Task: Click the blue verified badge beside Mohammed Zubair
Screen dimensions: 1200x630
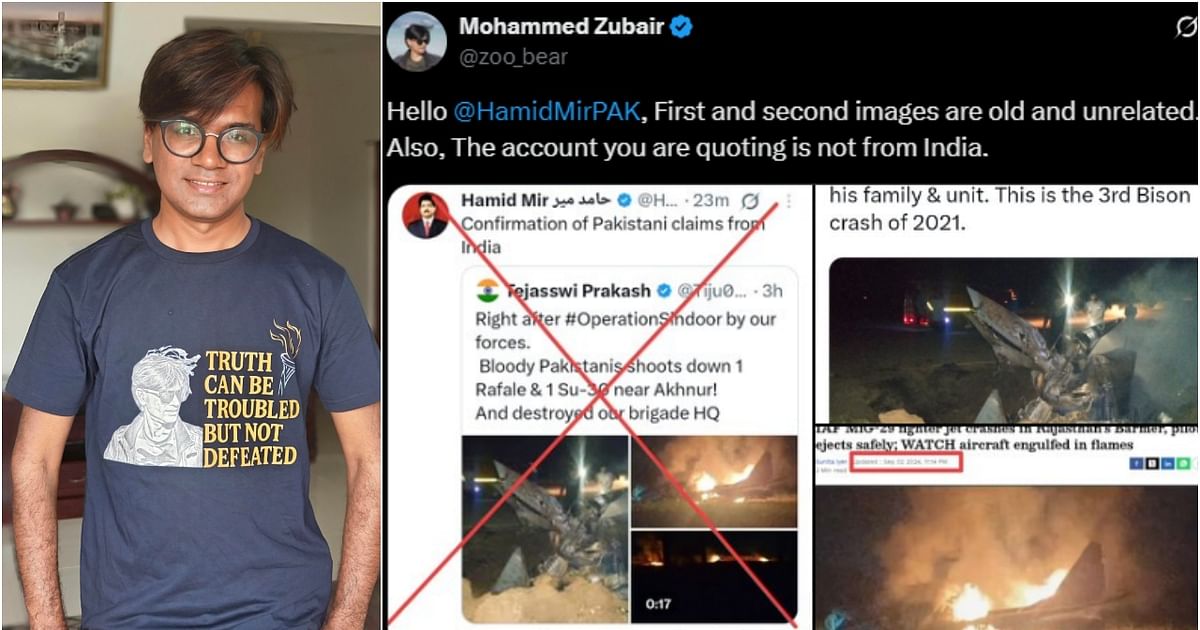Action: point(681,27)
